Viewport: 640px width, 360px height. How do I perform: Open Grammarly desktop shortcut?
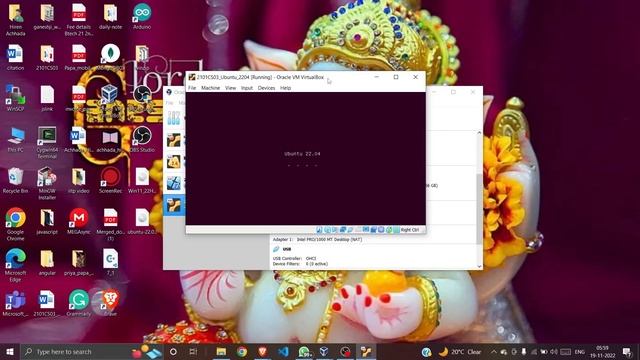[78, 304]
